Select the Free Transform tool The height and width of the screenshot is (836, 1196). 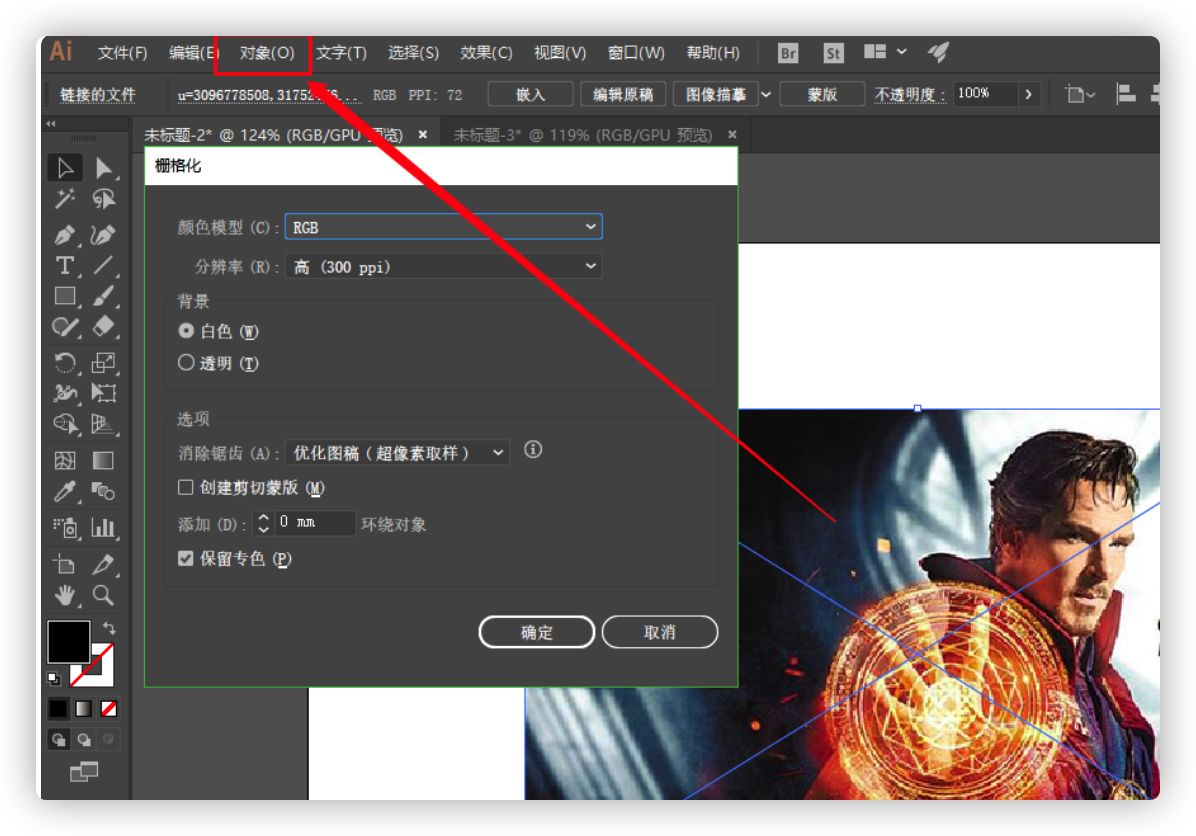pos(104,393)
